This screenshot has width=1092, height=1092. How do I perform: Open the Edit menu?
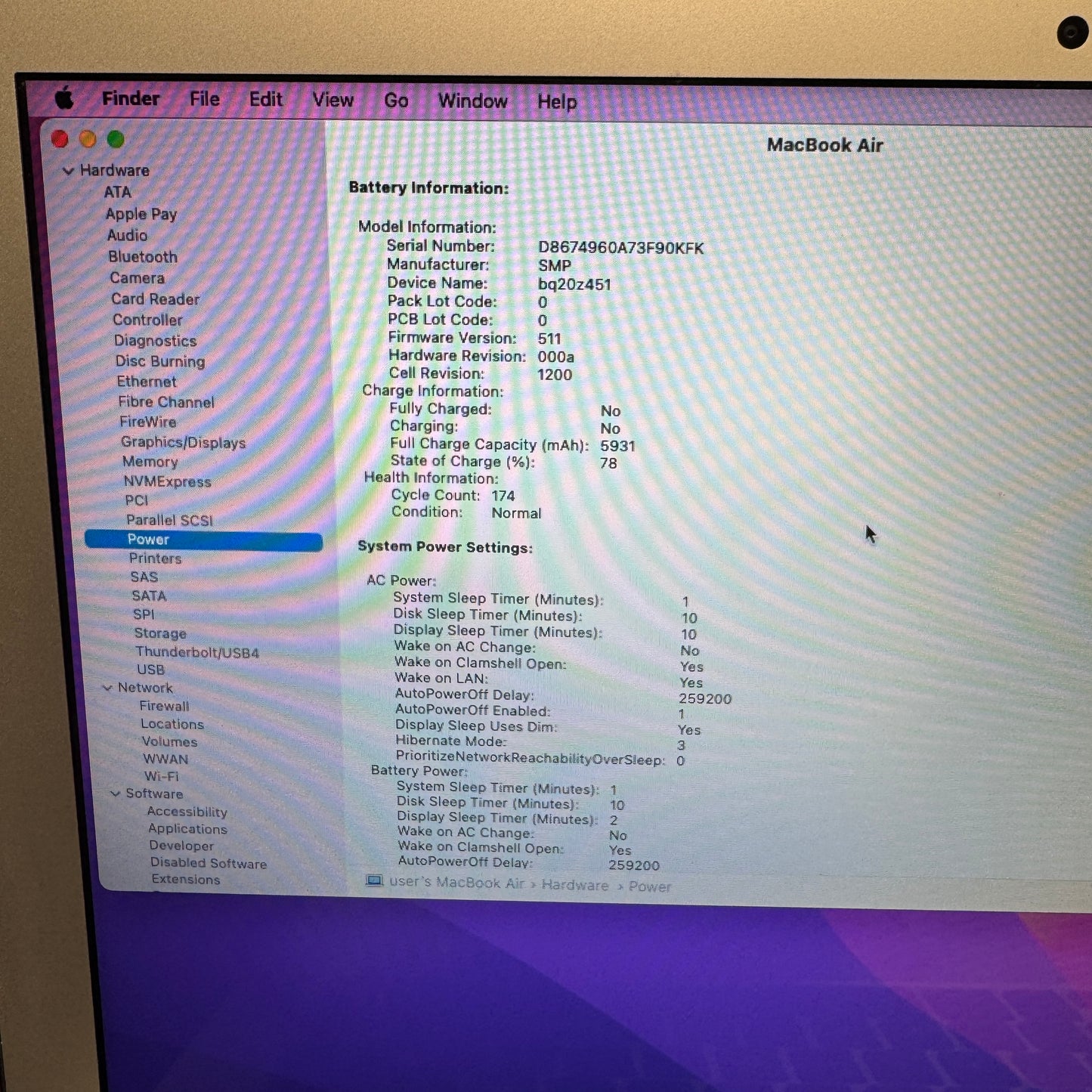tap(266, 100)
